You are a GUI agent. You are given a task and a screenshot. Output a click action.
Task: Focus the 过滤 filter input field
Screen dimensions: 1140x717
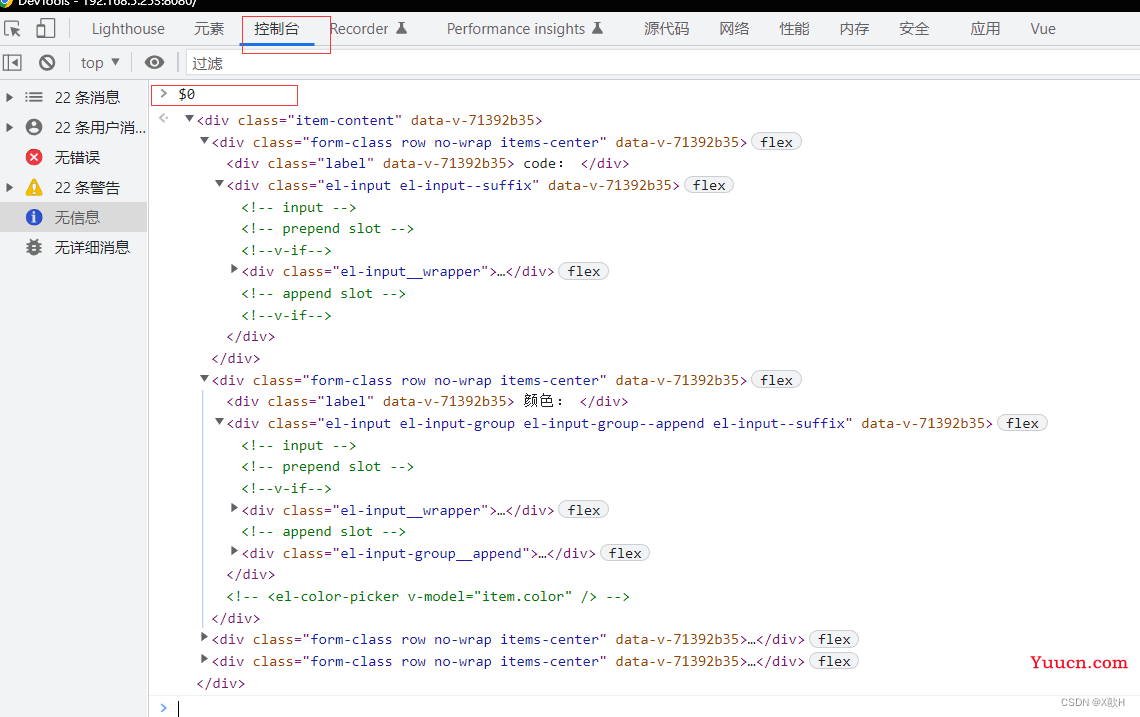coord(662,63)
